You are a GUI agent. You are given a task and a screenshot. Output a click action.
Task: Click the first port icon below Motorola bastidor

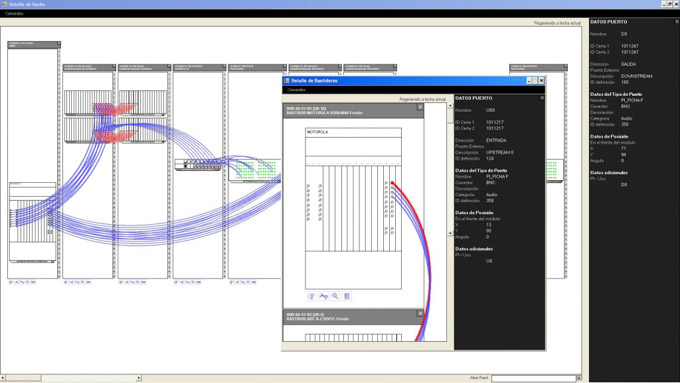coord(312,296)
